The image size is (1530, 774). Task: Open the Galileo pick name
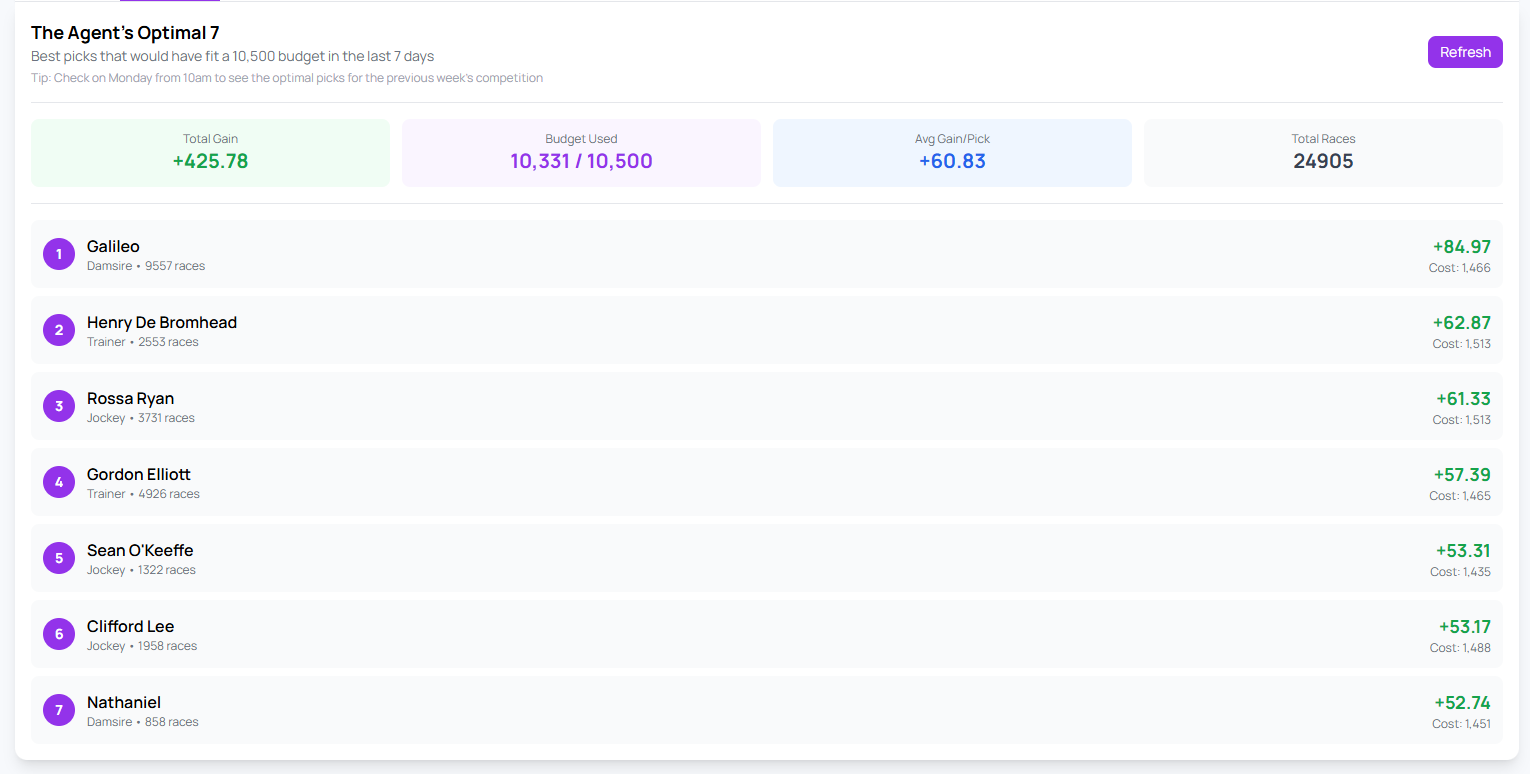pos(113,246)
